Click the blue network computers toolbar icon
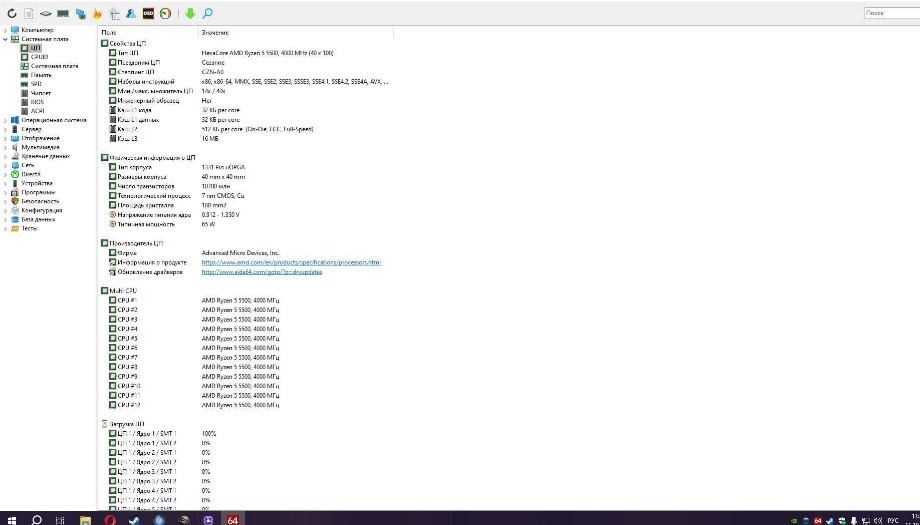This screenshot has height=525, width=920. 80,13
